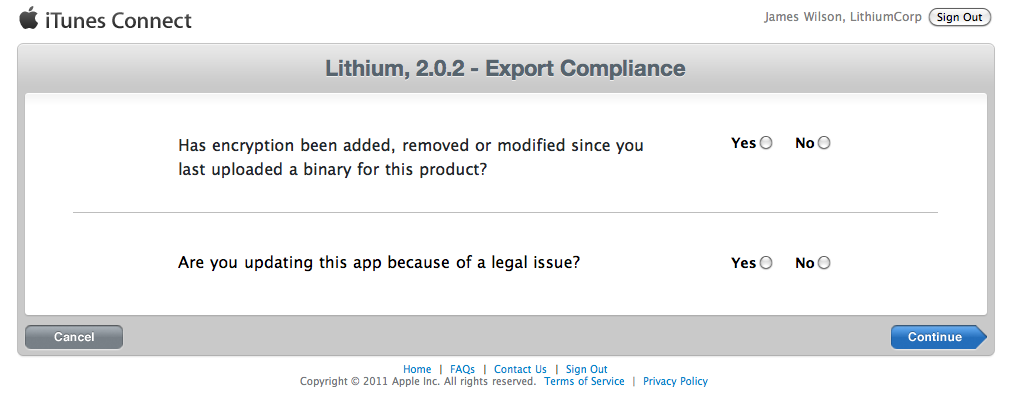The width and height of the screenshot is (1035, 399).
Task: Click the legal issue question text
Action: click(379, 262)
